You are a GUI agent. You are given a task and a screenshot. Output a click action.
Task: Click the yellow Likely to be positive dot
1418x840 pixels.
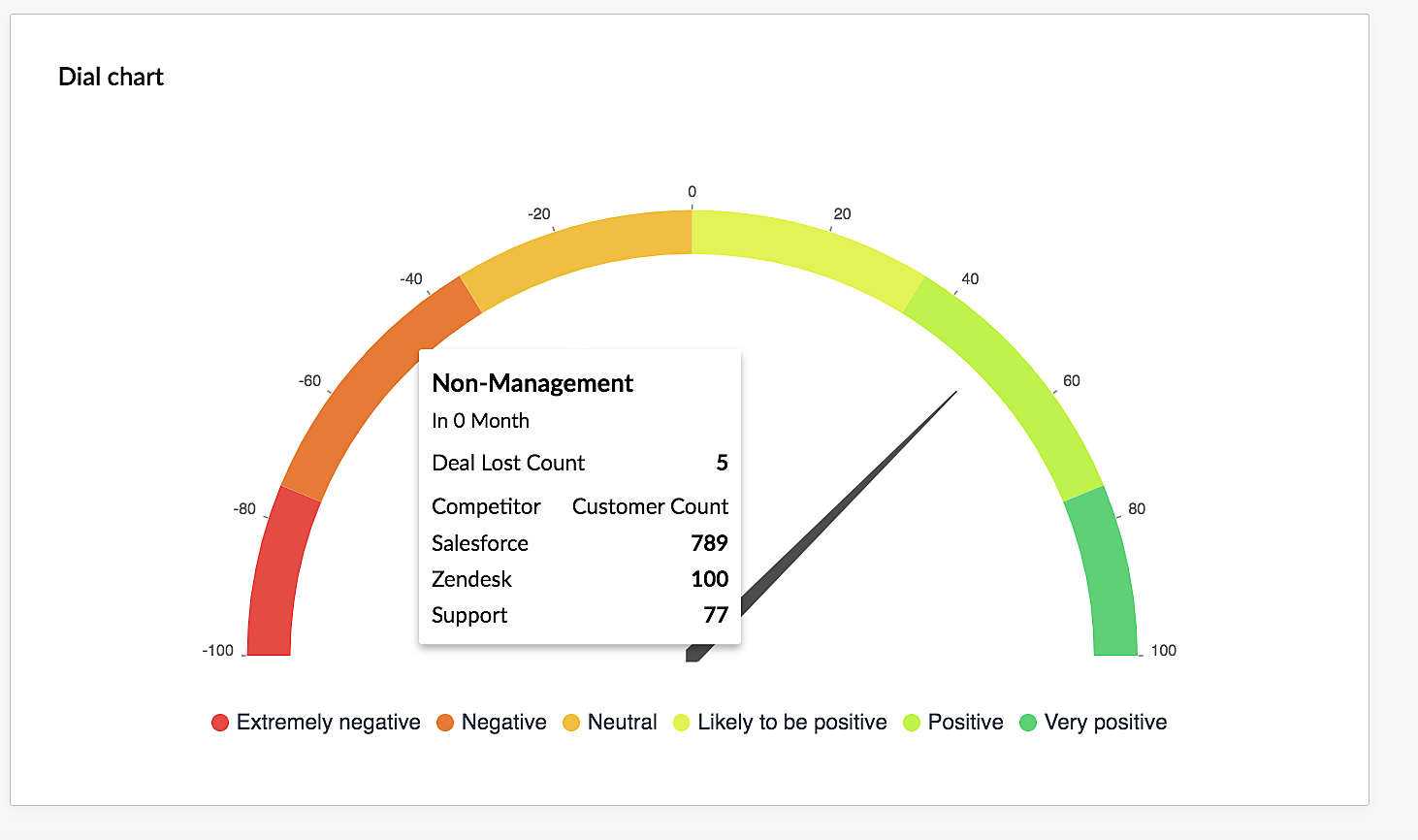[682, 723]
